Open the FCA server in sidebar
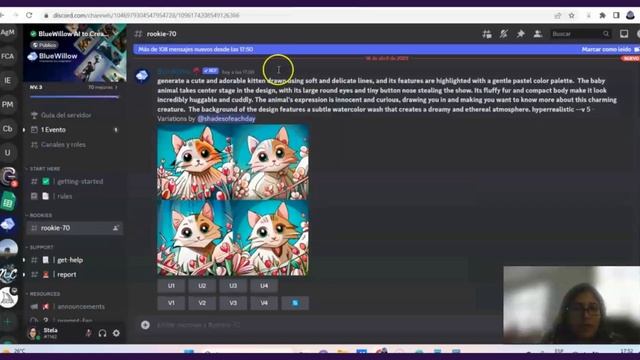Image resolution: width=640 pixels, height=360 pixels. 7,56
